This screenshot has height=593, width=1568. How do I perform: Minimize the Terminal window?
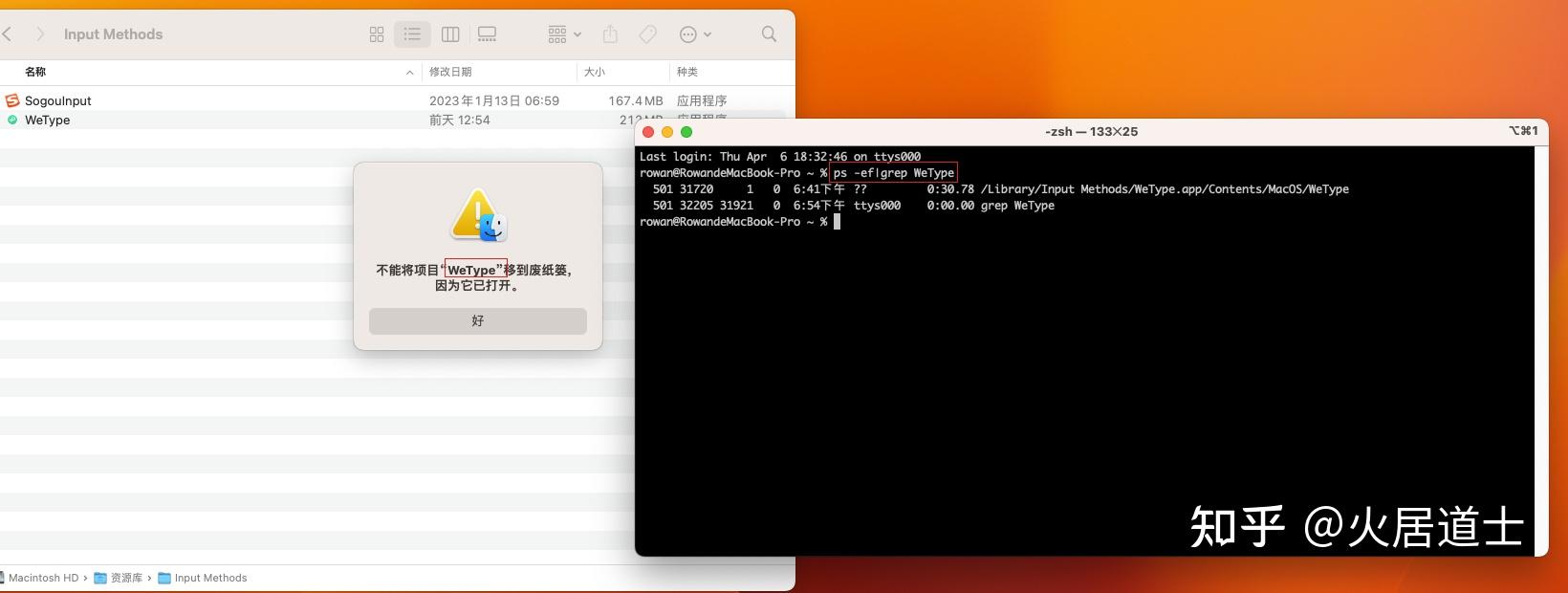coord(667,132)
